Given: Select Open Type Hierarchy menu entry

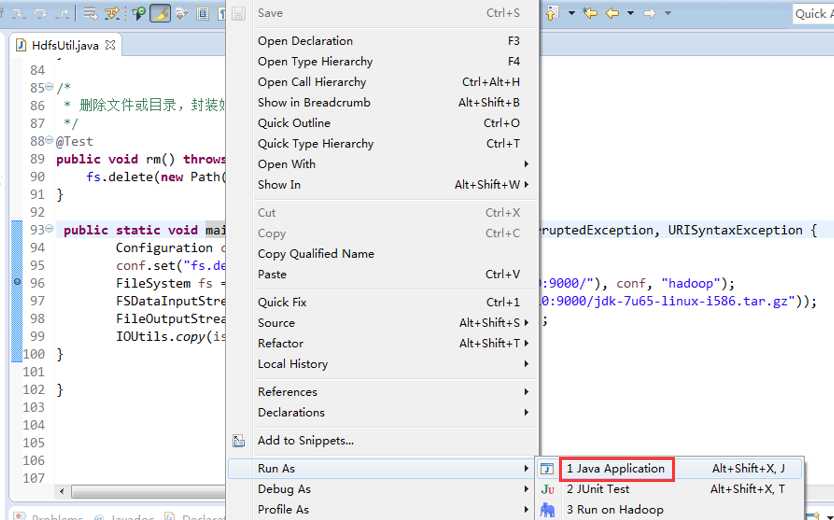Looking at the screenshot, I should (x=382, y=62).
